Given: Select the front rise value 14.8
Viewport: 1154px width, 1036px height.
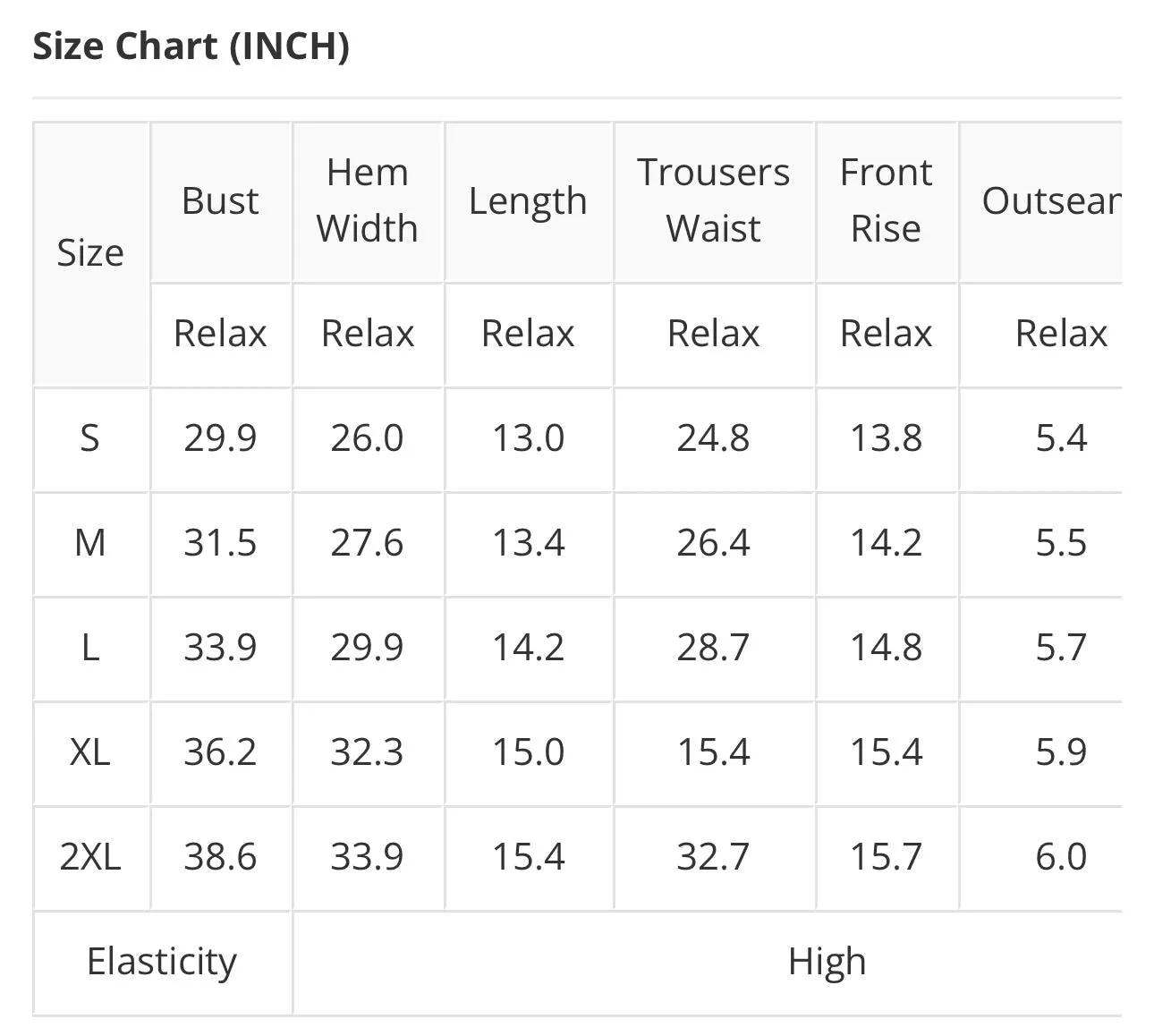Looking at the screenshot, I should tap(886, 648).
